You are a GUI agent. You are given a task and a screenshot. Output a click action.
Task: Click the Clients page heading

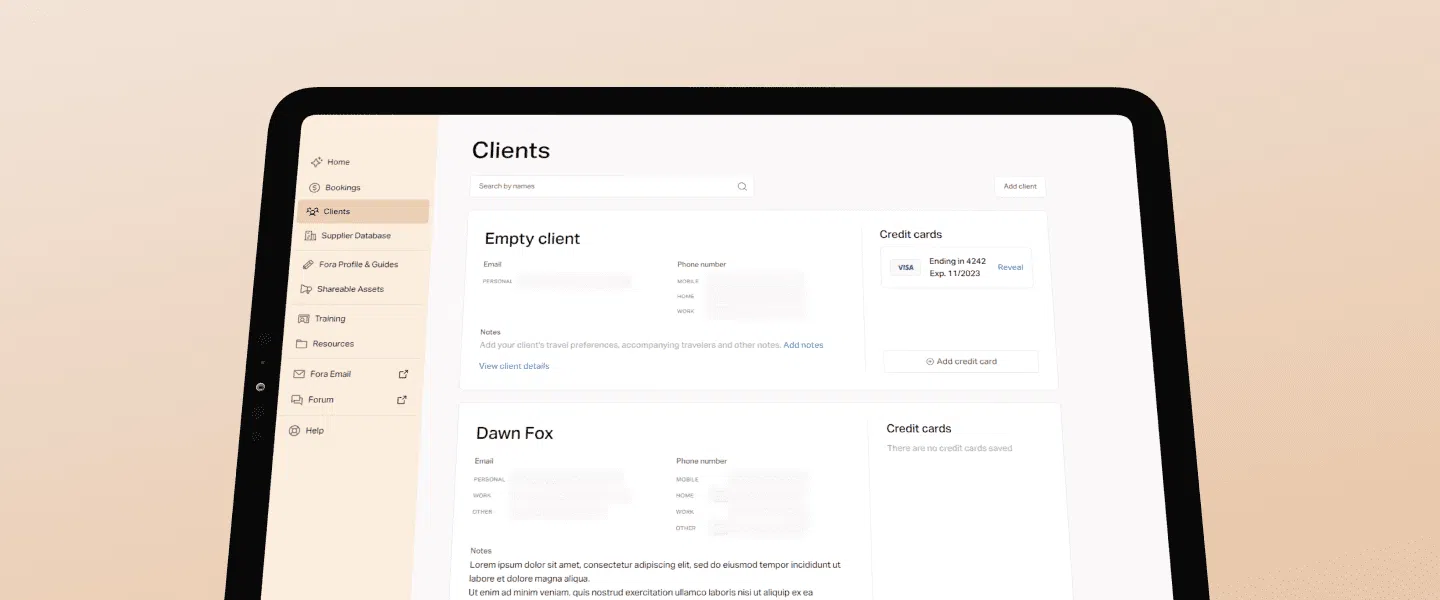511,150
